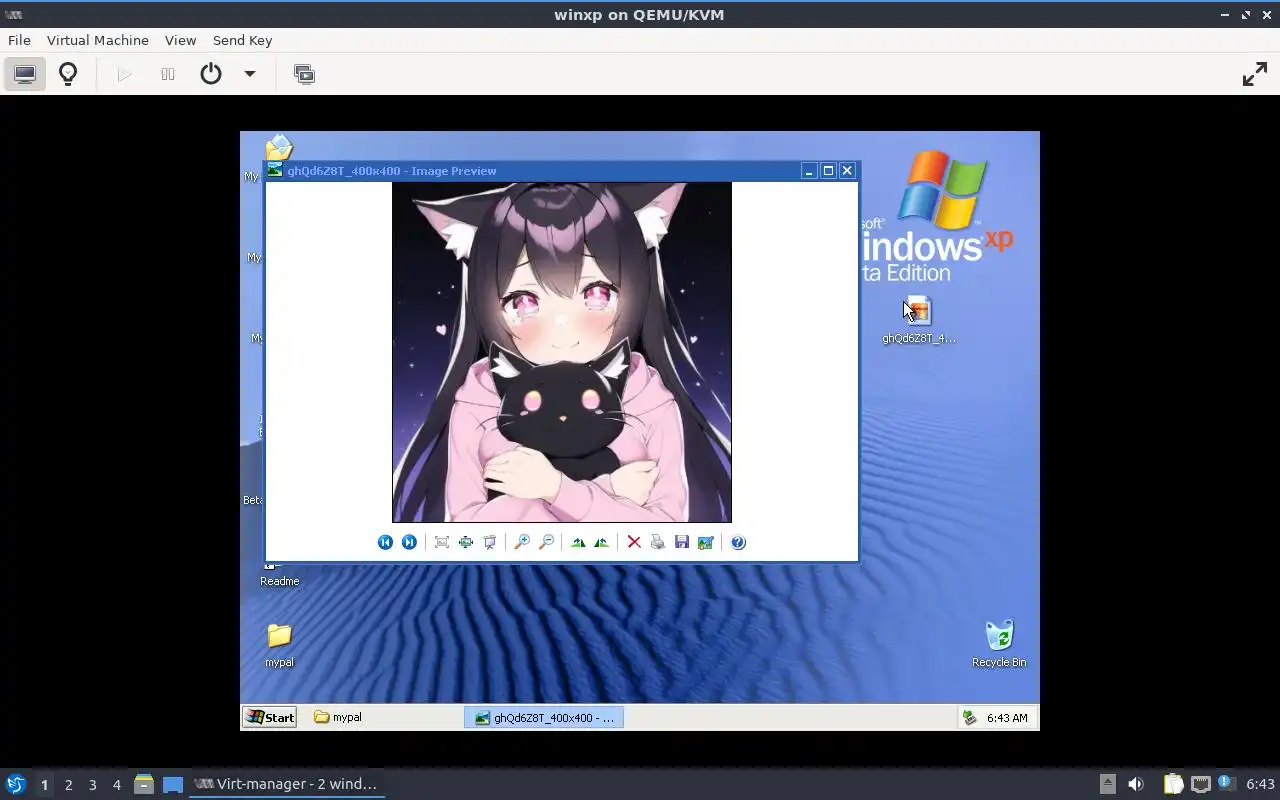Open host file manager panel icon

(144, 784)
